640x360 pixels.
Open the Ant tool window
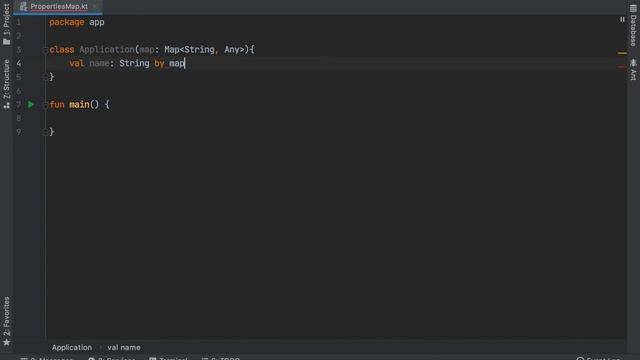coord(633,69)
